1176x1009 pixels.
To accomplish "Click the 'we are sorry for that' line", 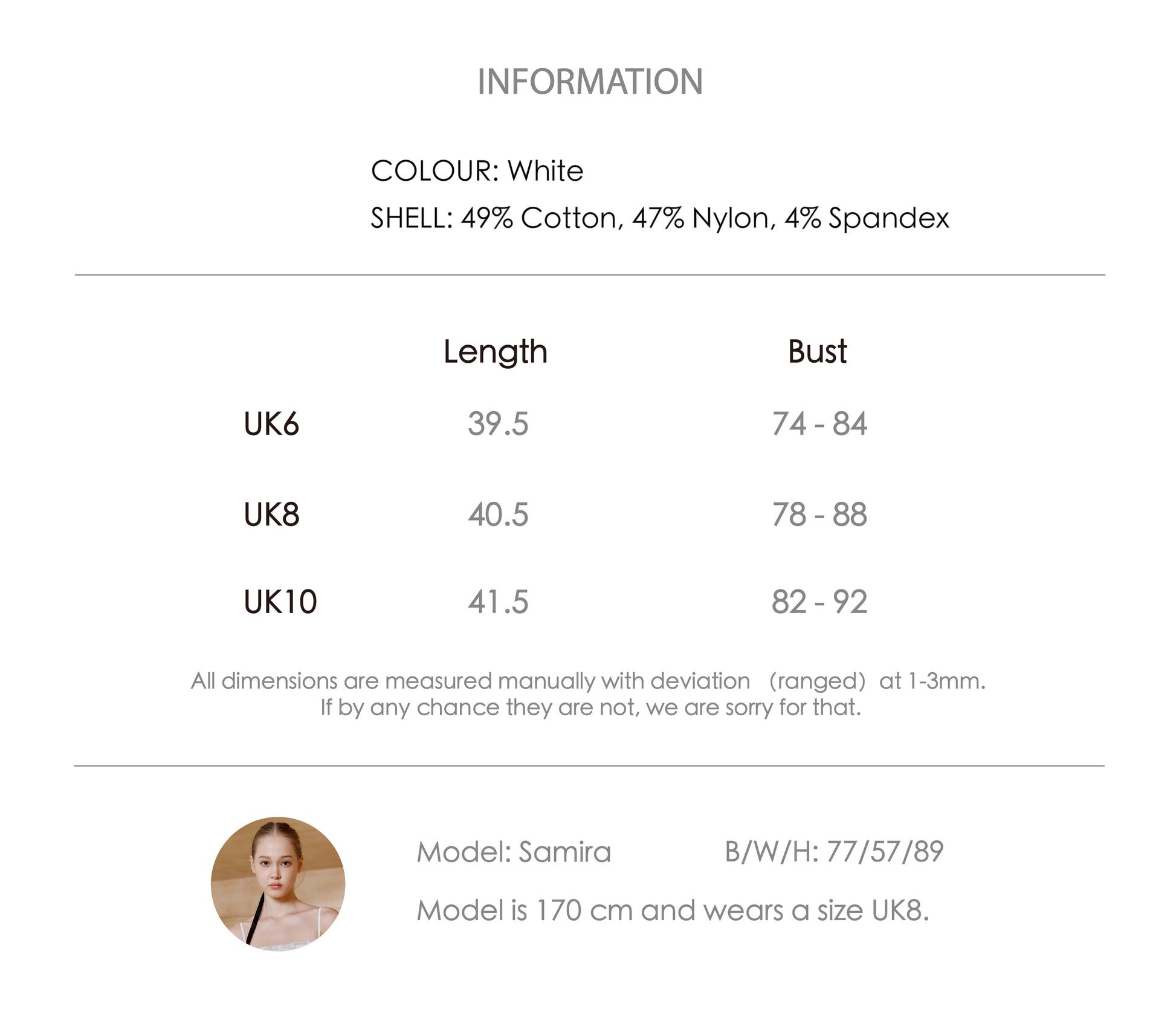I will coord(590,707).
